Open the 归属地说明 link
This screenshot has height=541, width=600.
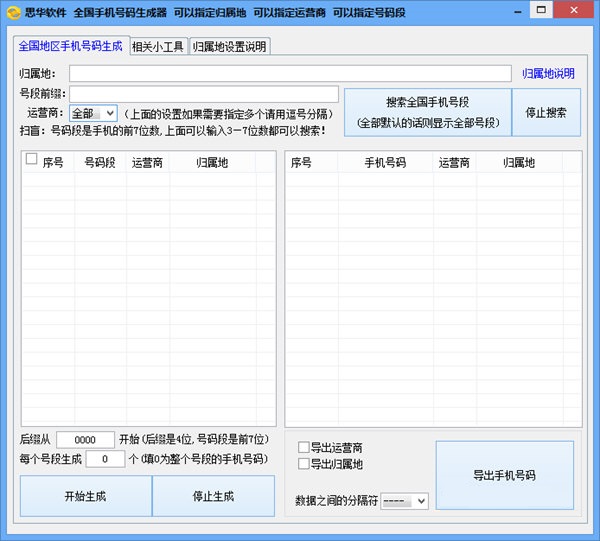(x=548, y=74)
